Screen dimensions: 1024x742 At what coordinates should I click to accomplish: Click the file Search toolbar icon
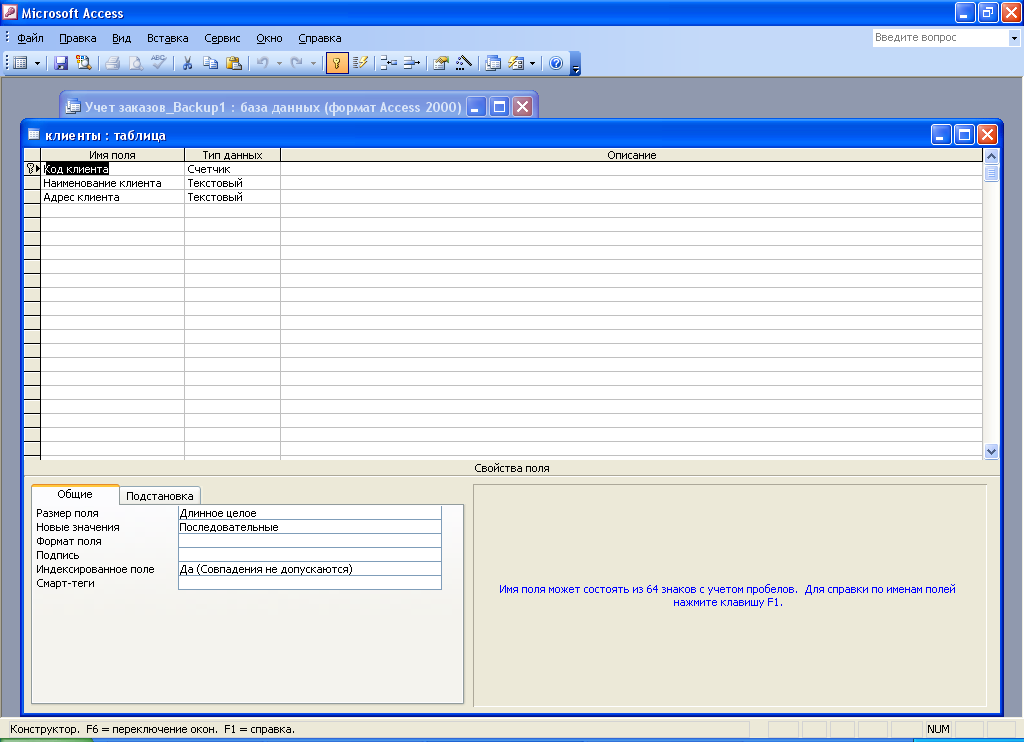[84, 63]
